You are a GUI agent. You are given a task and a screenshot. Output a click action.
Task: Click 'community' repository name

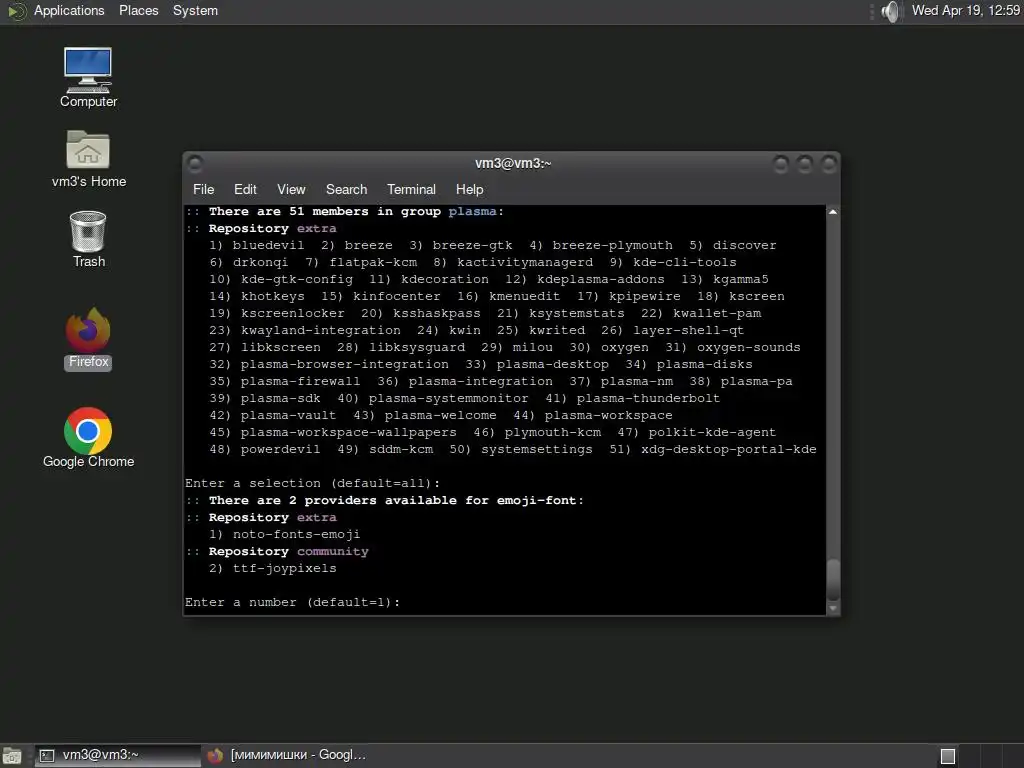point(332,551)
